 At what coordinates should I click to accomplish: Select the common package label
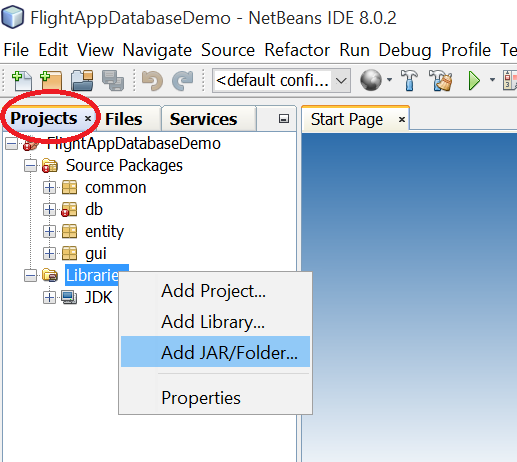point(116,188)
